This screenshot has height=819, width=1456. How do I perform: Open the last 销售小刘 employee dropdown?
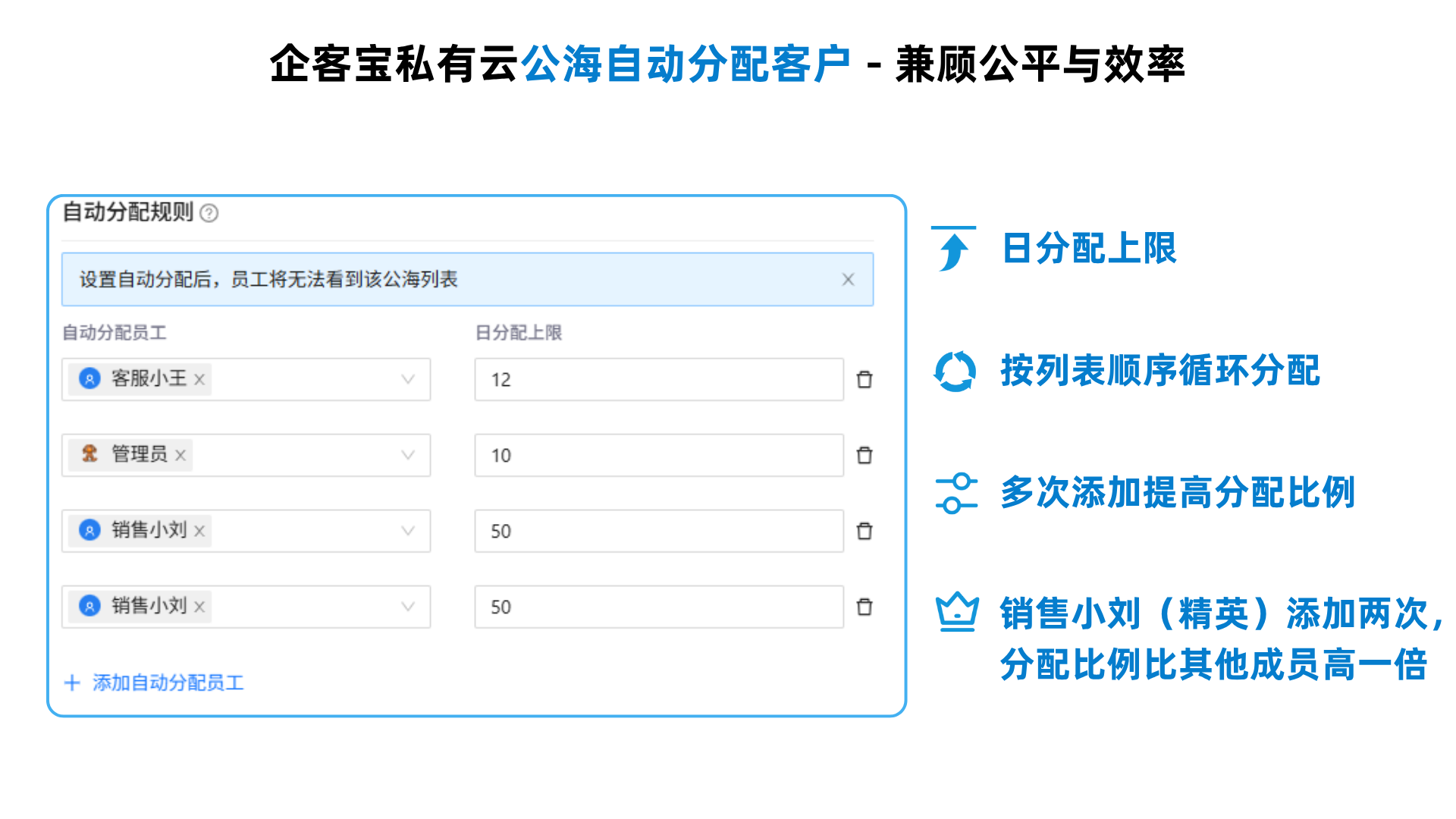(408, 607)
